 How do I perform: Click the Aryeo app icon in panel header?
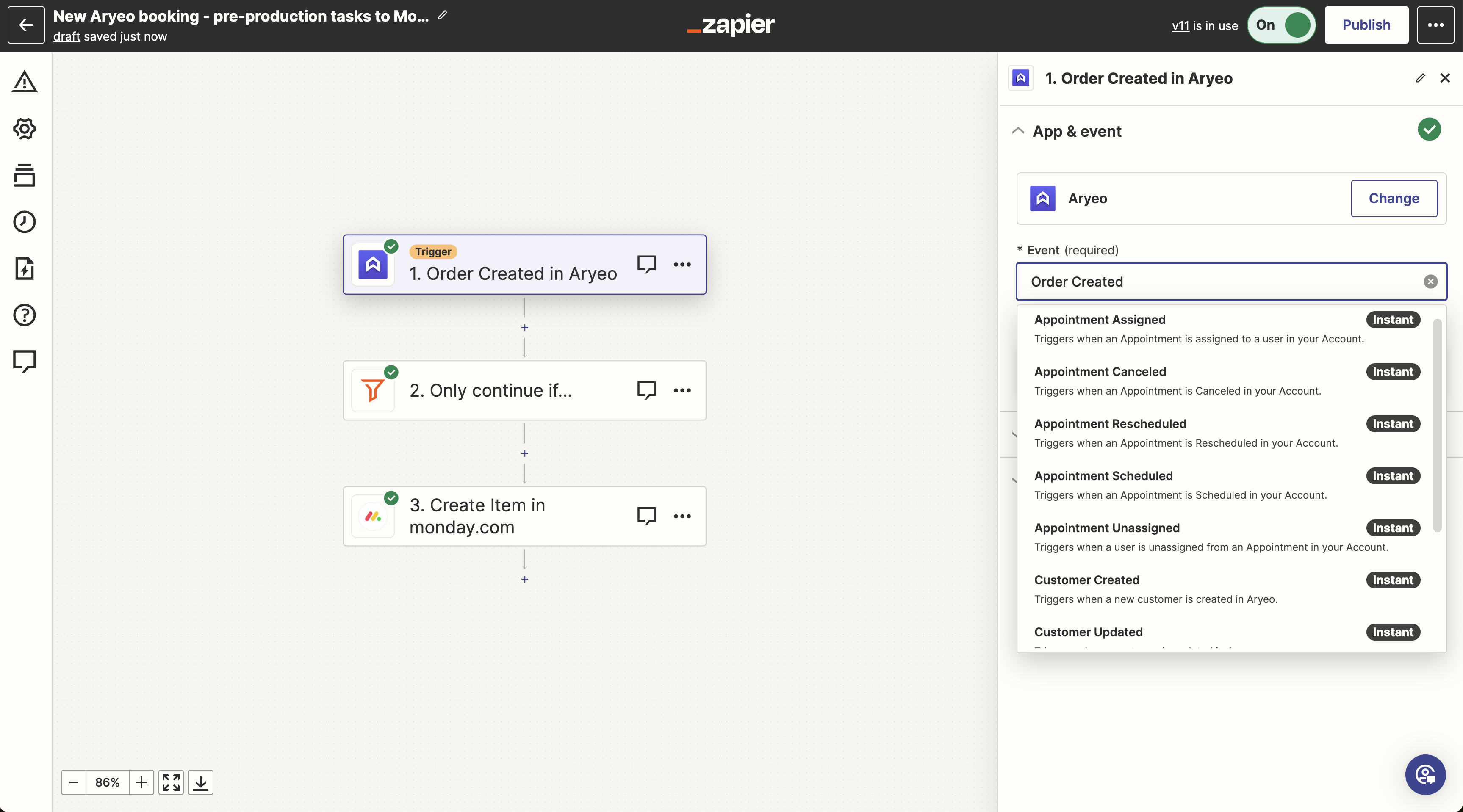pos(1020,78)
